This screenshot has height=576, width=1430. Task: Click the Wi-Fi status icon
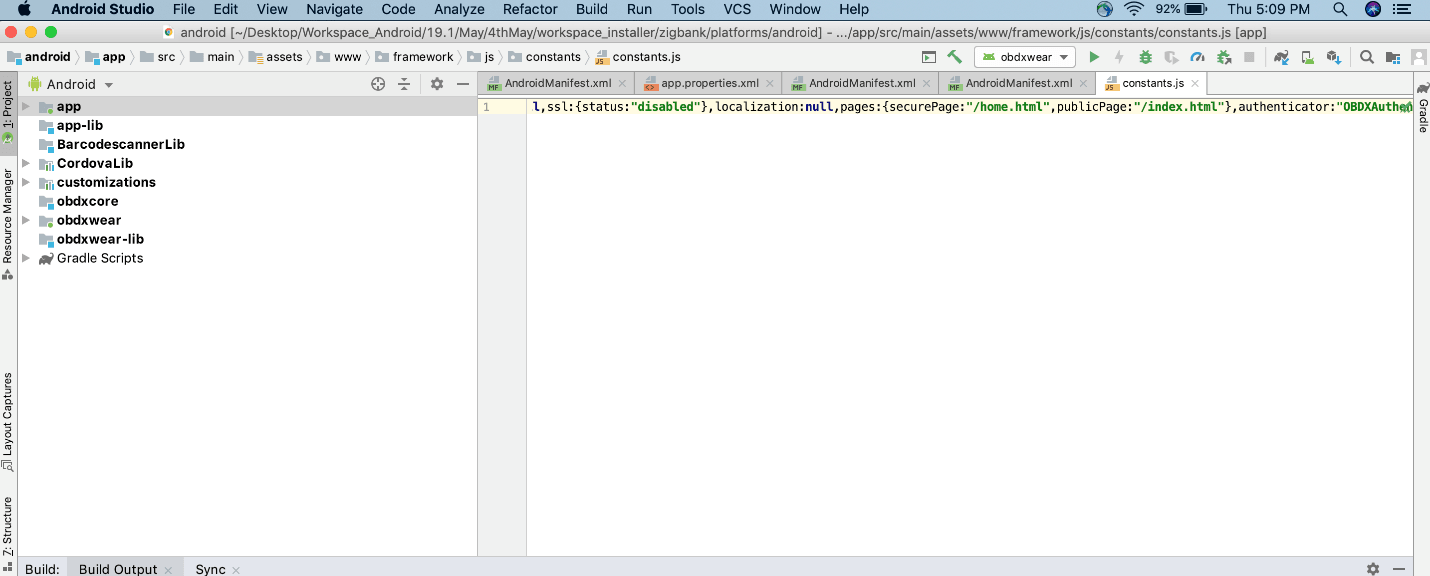coord(1133,9)
